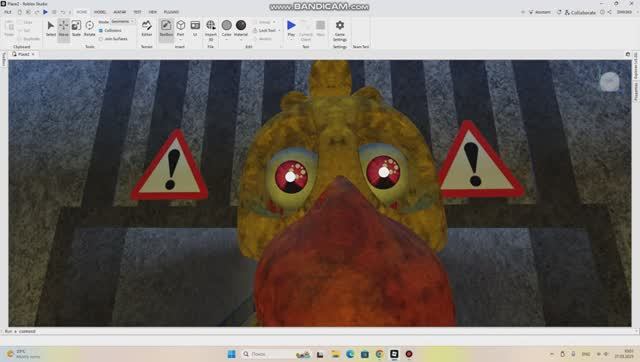The image size is (640, 362).
Task: Open the Mode Geometric dropdown
Action: [x=122, y=21]
